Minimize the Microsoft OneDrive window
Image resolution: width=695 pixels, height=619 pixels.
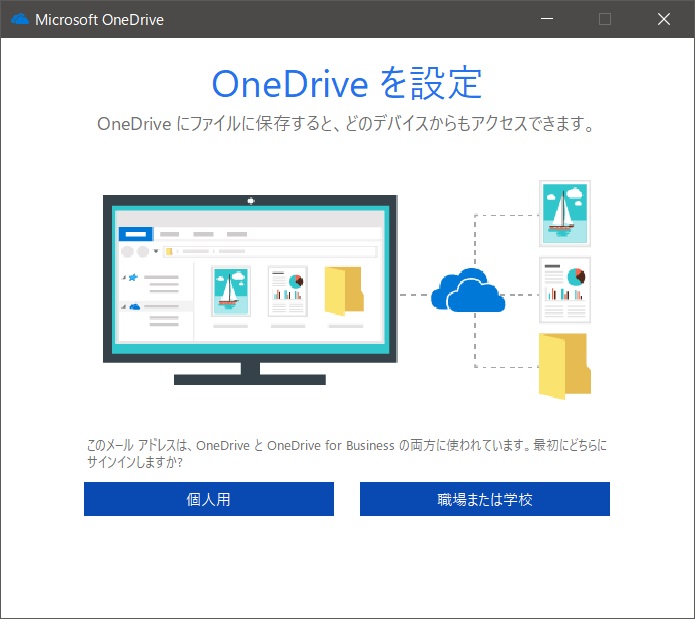tap(547, 19)
